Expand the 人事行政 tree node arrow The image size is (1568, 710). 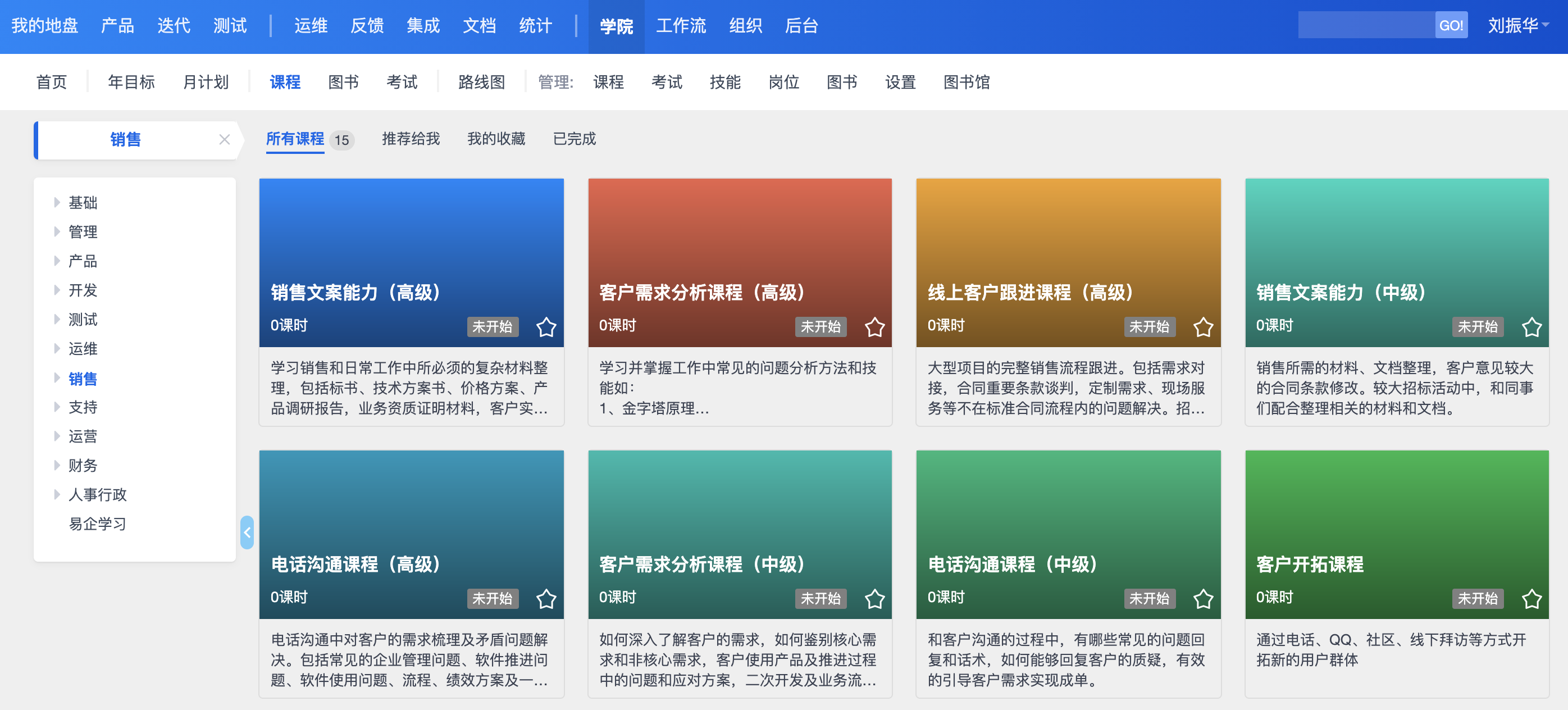[x=57, y=494]
